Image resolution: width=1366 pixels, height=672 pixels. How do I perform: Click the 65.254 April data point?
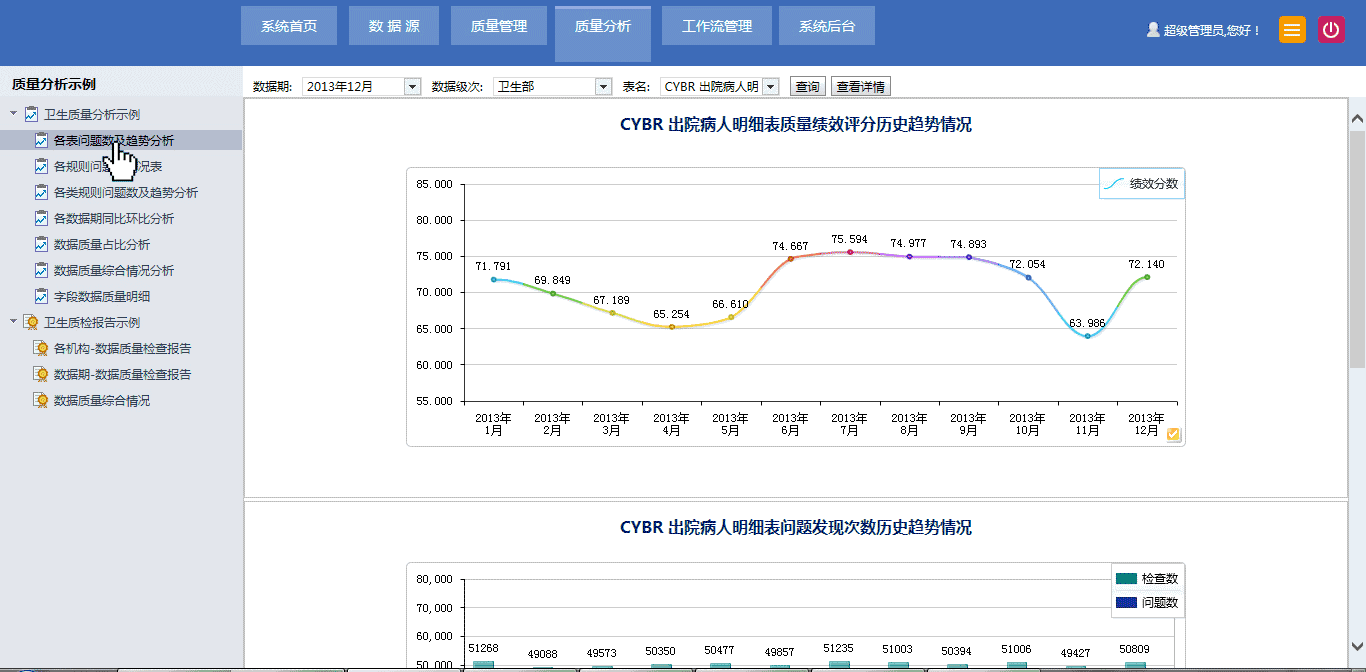pyautogui.click(x=672, y=327)
